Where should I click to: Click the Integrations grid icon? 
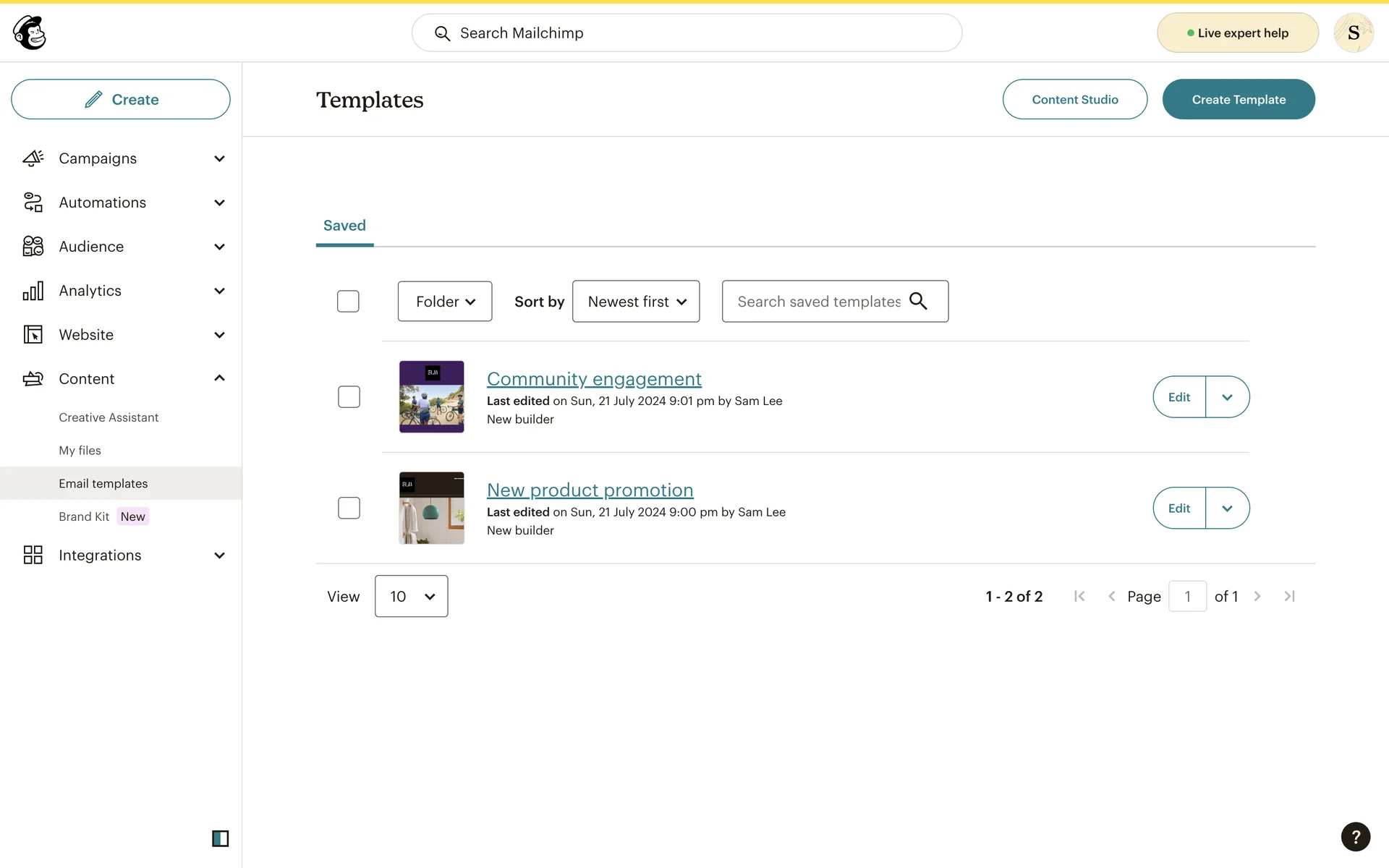tap(33, 555)
